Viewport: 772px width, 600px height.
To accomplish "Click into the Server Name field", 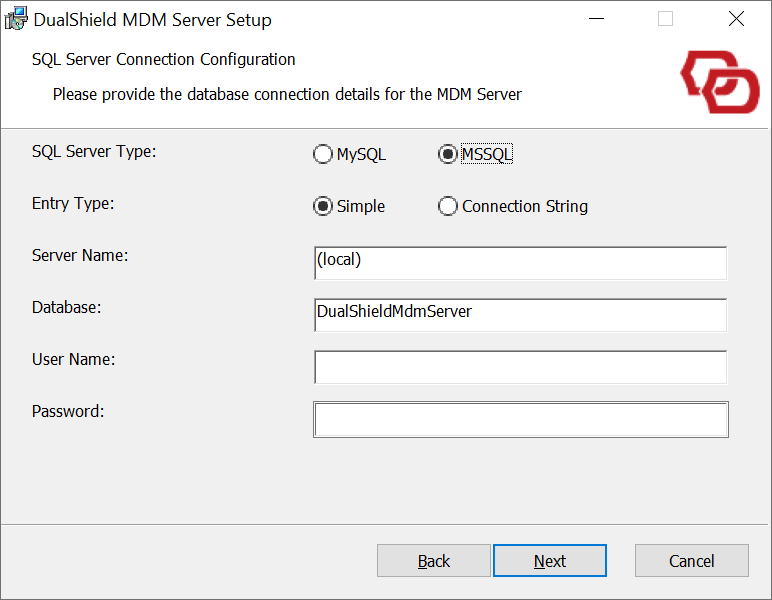I will [x=520, y=263].
